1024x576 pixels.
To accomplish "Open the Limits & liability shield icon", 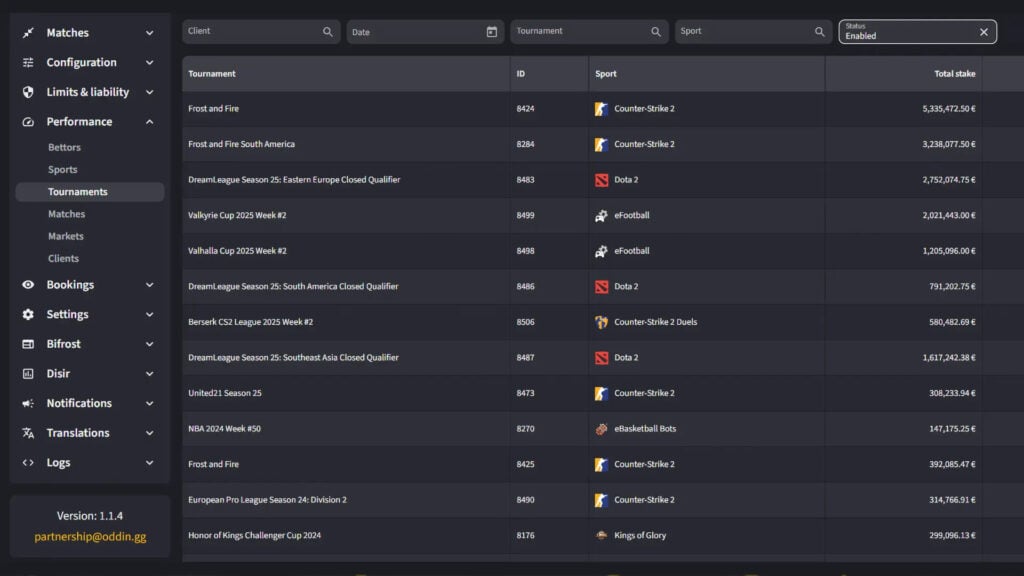I will [26, 91].
